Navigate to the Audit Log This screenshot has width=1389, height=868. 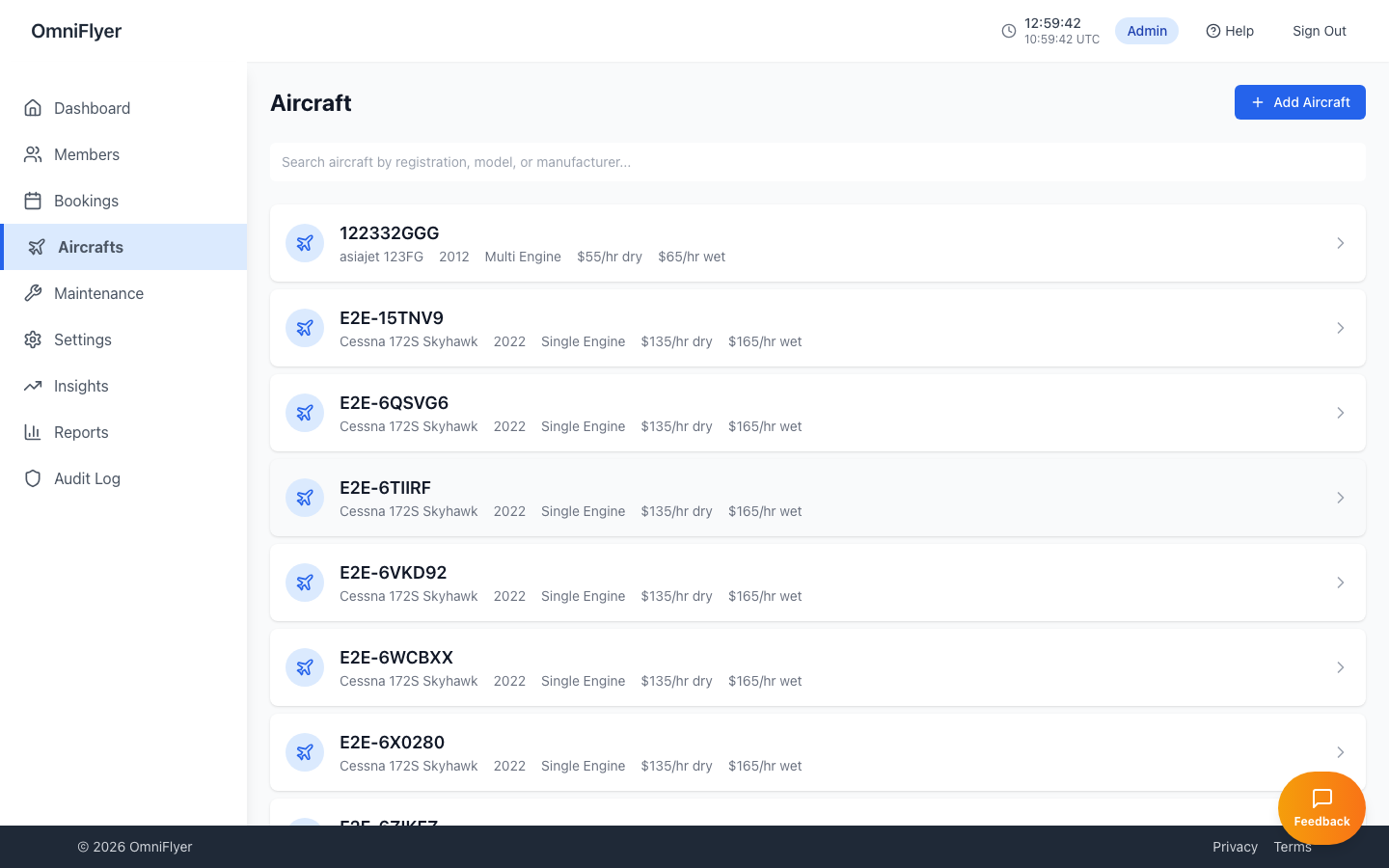(x=123, y=478)
